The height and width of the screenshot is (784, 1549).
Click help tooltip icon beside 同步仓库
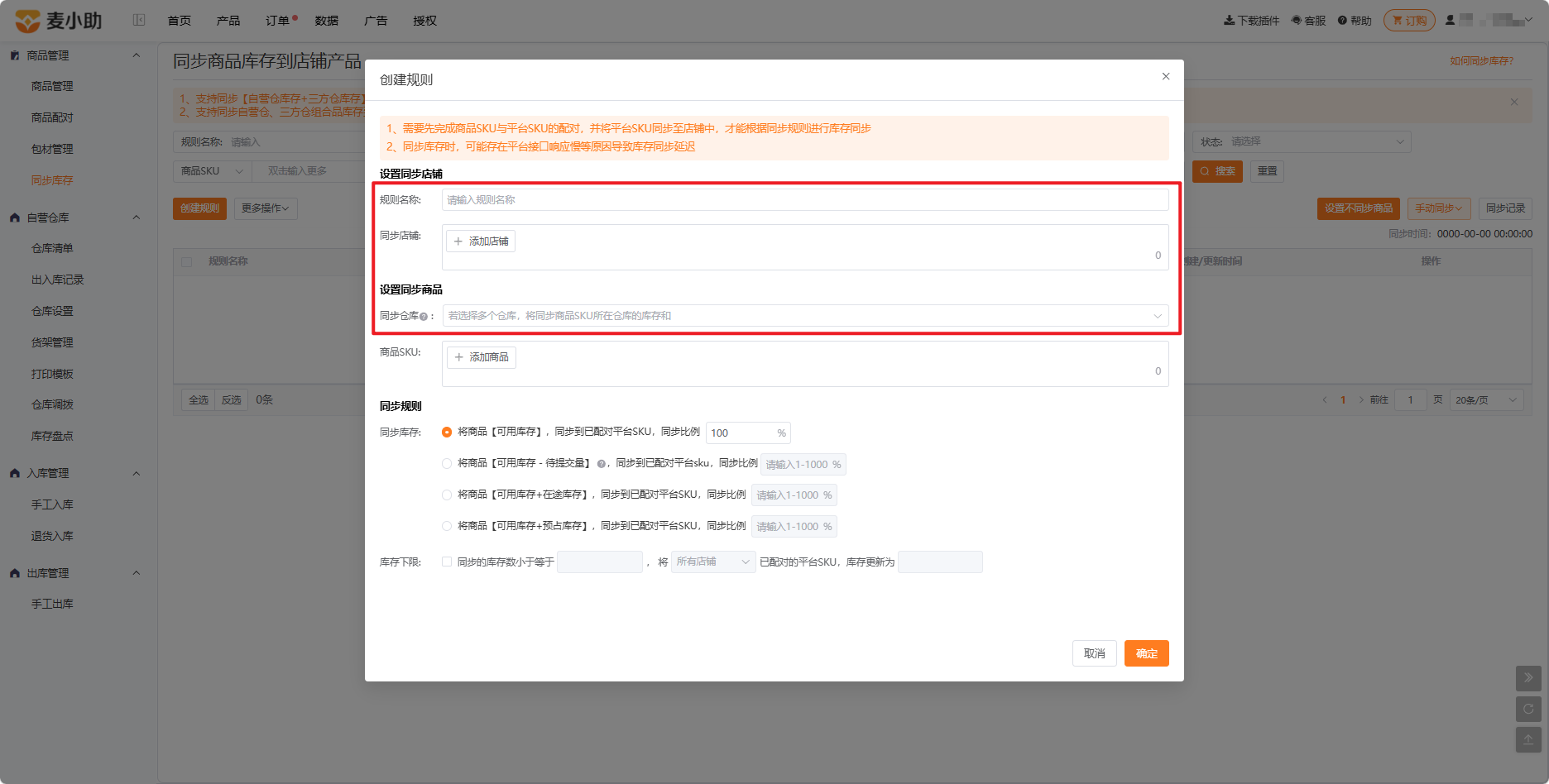[x=424, y=317]
